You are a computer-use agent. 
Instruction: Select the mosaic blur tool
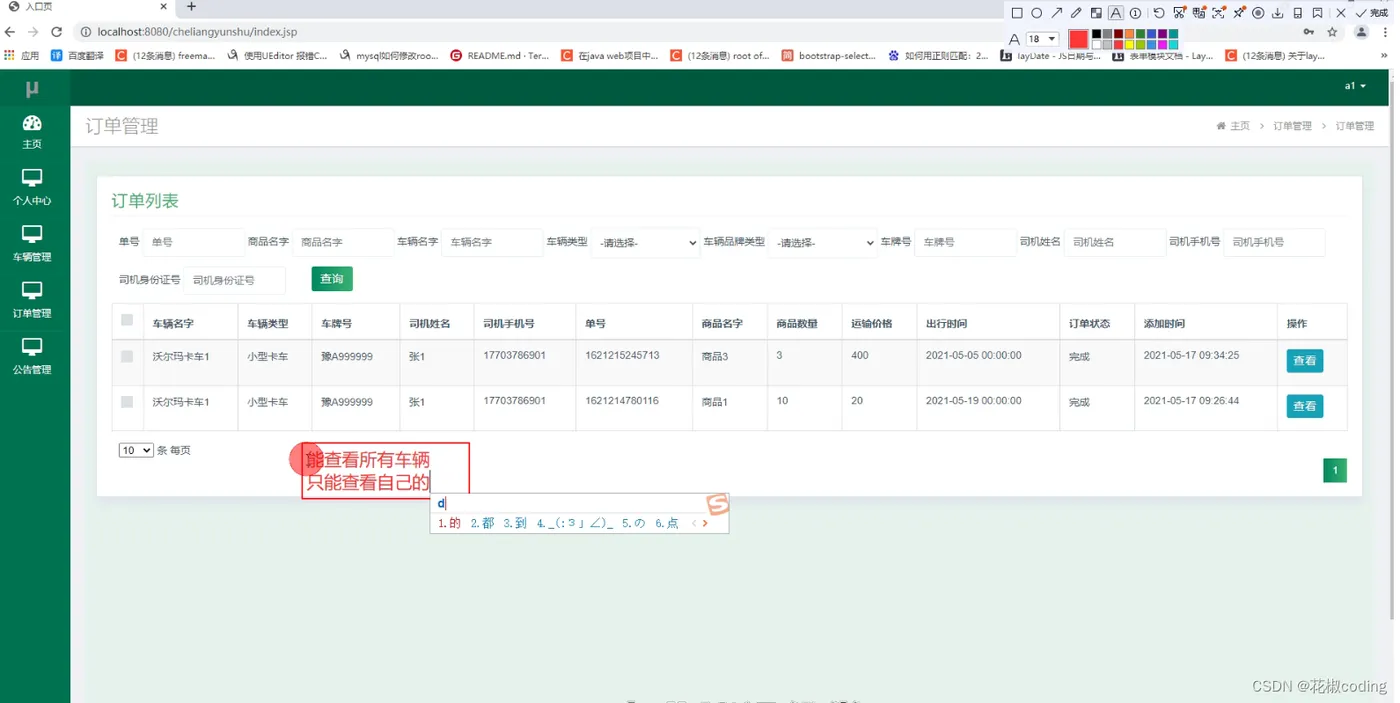coord(1096,13)
